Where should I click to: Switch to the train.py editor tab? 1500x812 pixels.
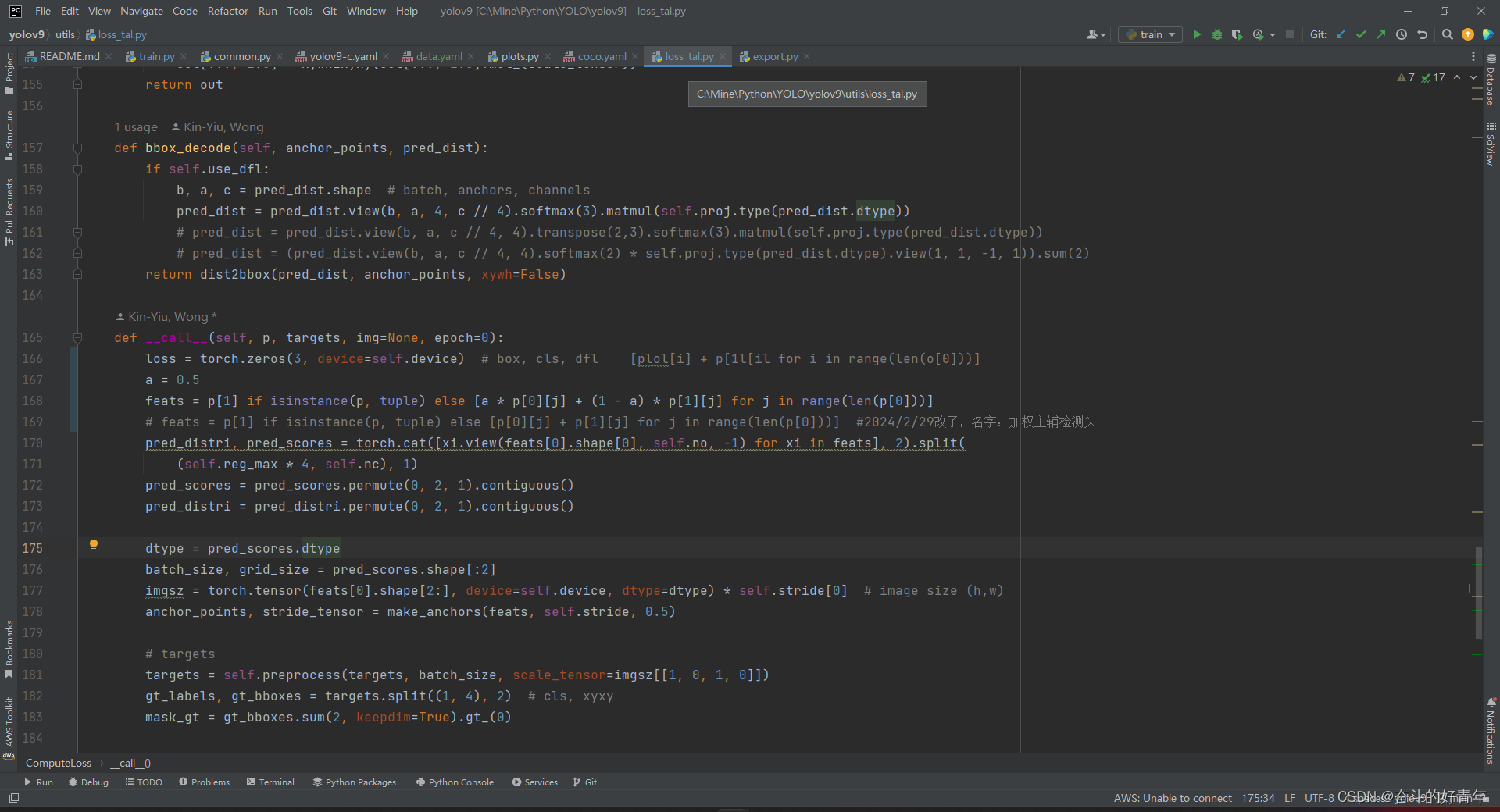156,56
